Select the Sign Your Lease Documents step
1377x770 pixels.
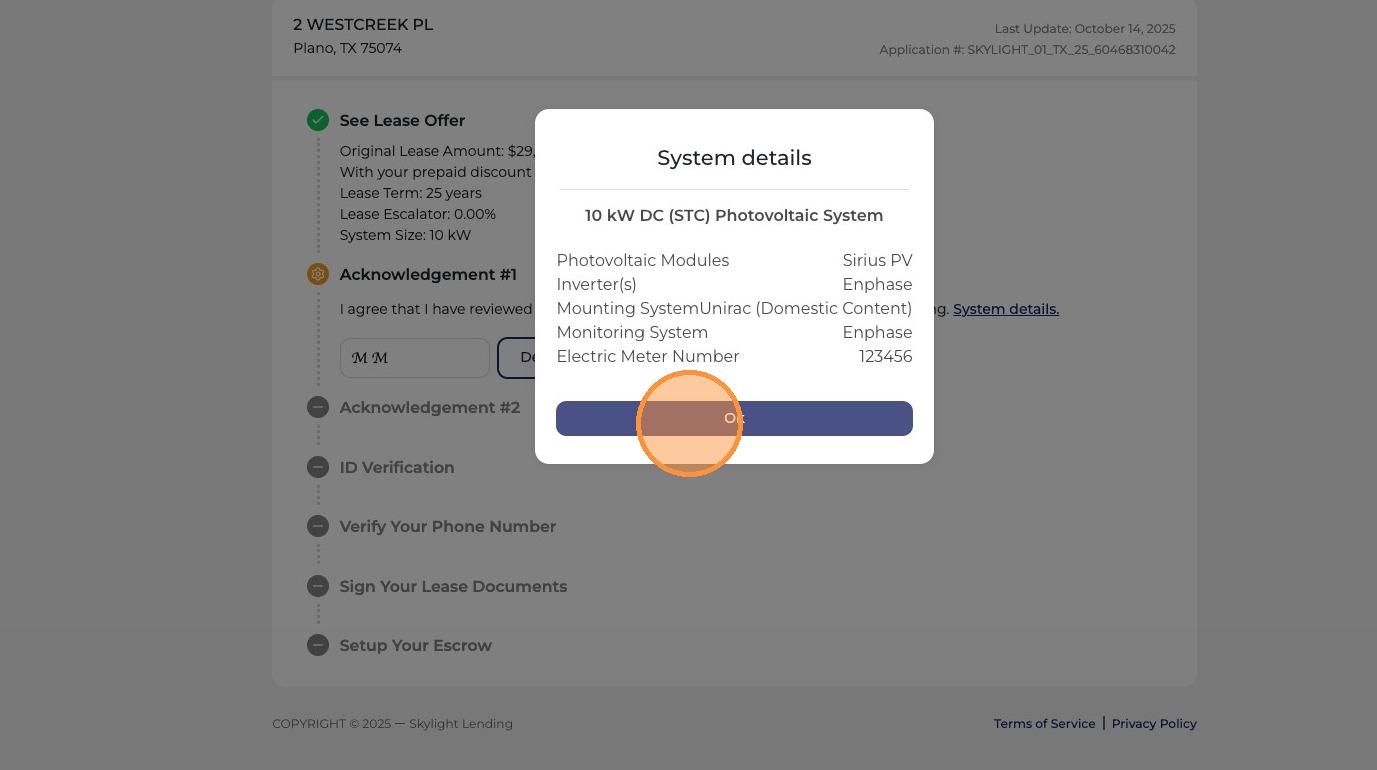click(x=453, y=586)
